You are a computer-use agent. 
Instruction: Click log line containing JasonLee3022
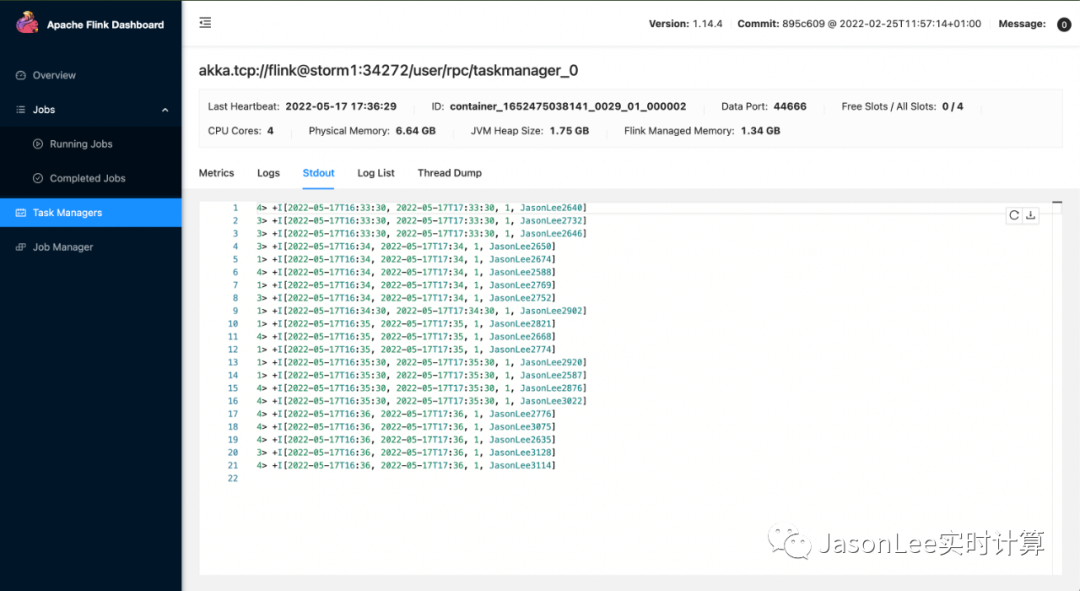422,401
